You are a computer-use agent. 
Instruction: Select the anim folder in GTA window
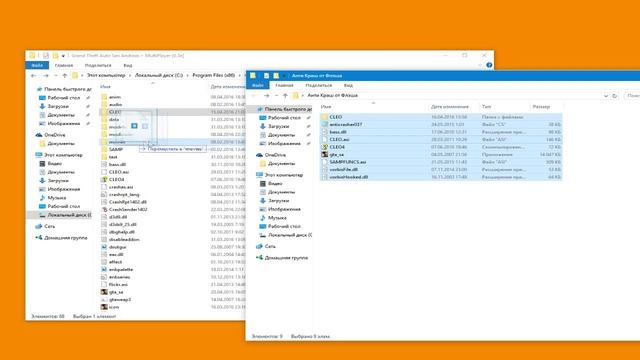point(115,97)
